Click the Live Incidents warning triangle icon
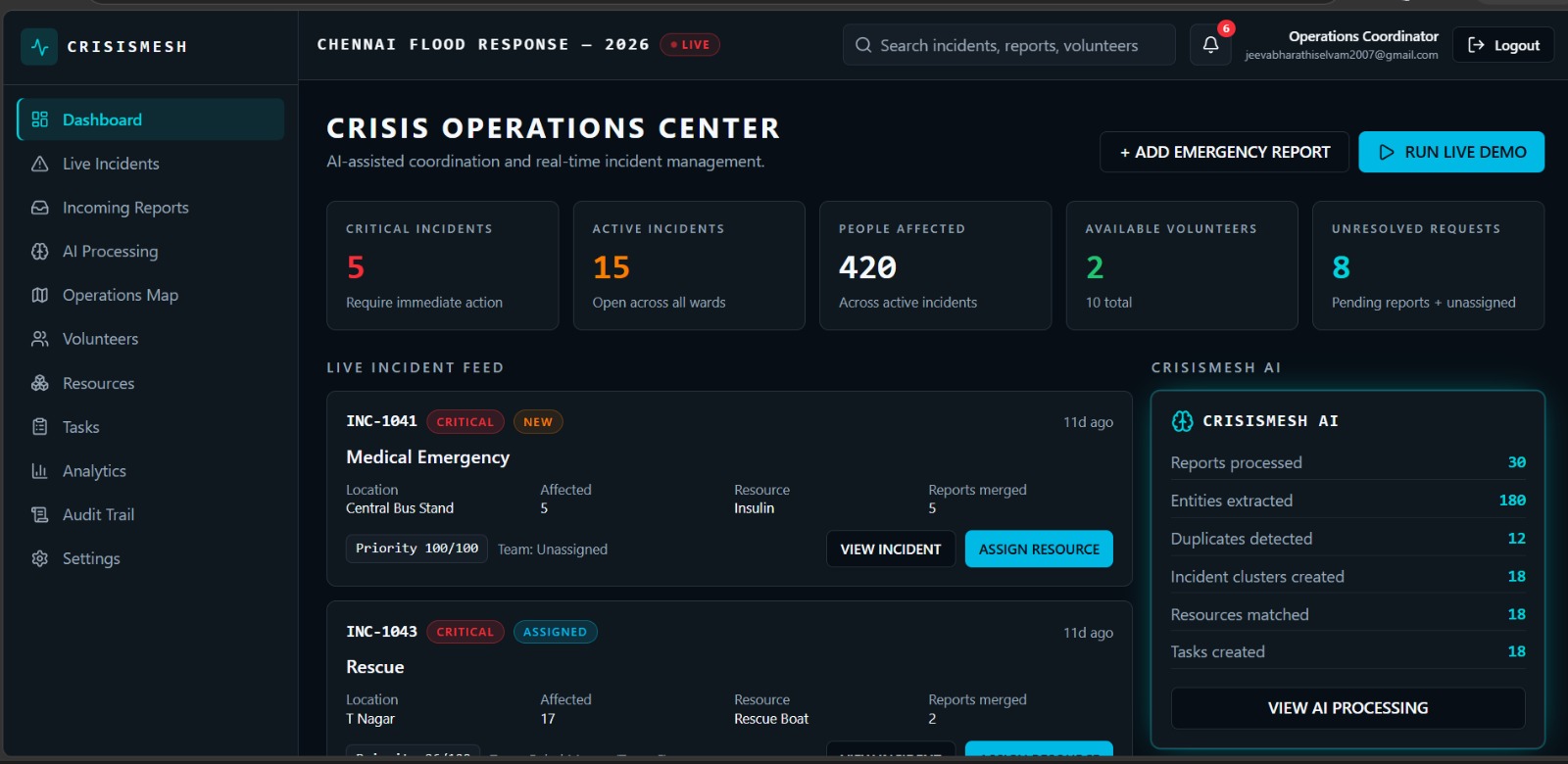This screenshot has height=764, width=1568. (x=40, y=164)
